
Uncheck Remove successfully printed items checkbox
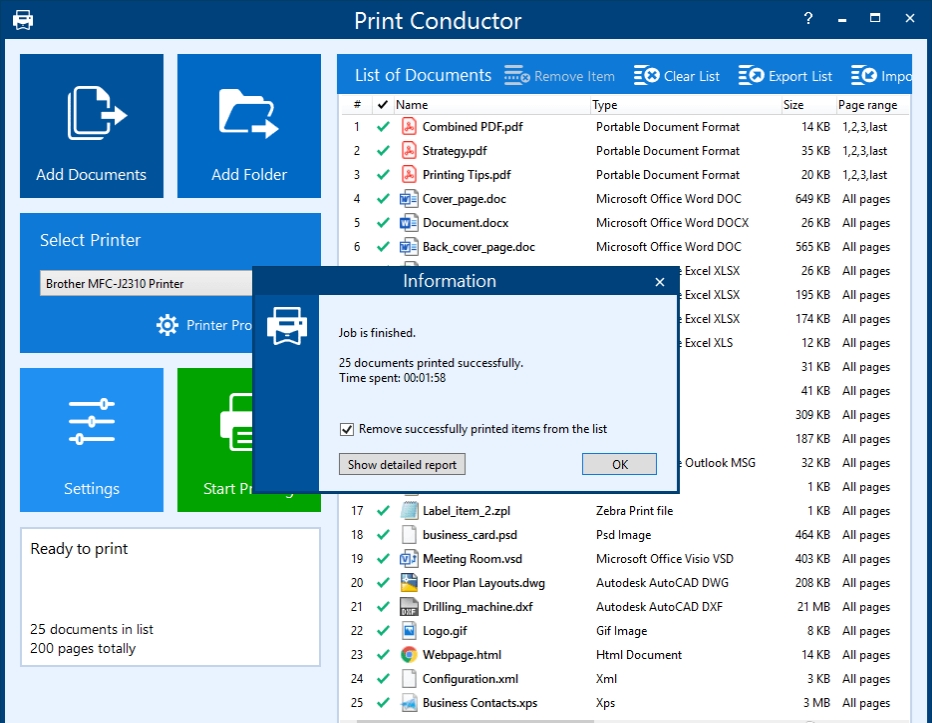click(x=347, y=429)
